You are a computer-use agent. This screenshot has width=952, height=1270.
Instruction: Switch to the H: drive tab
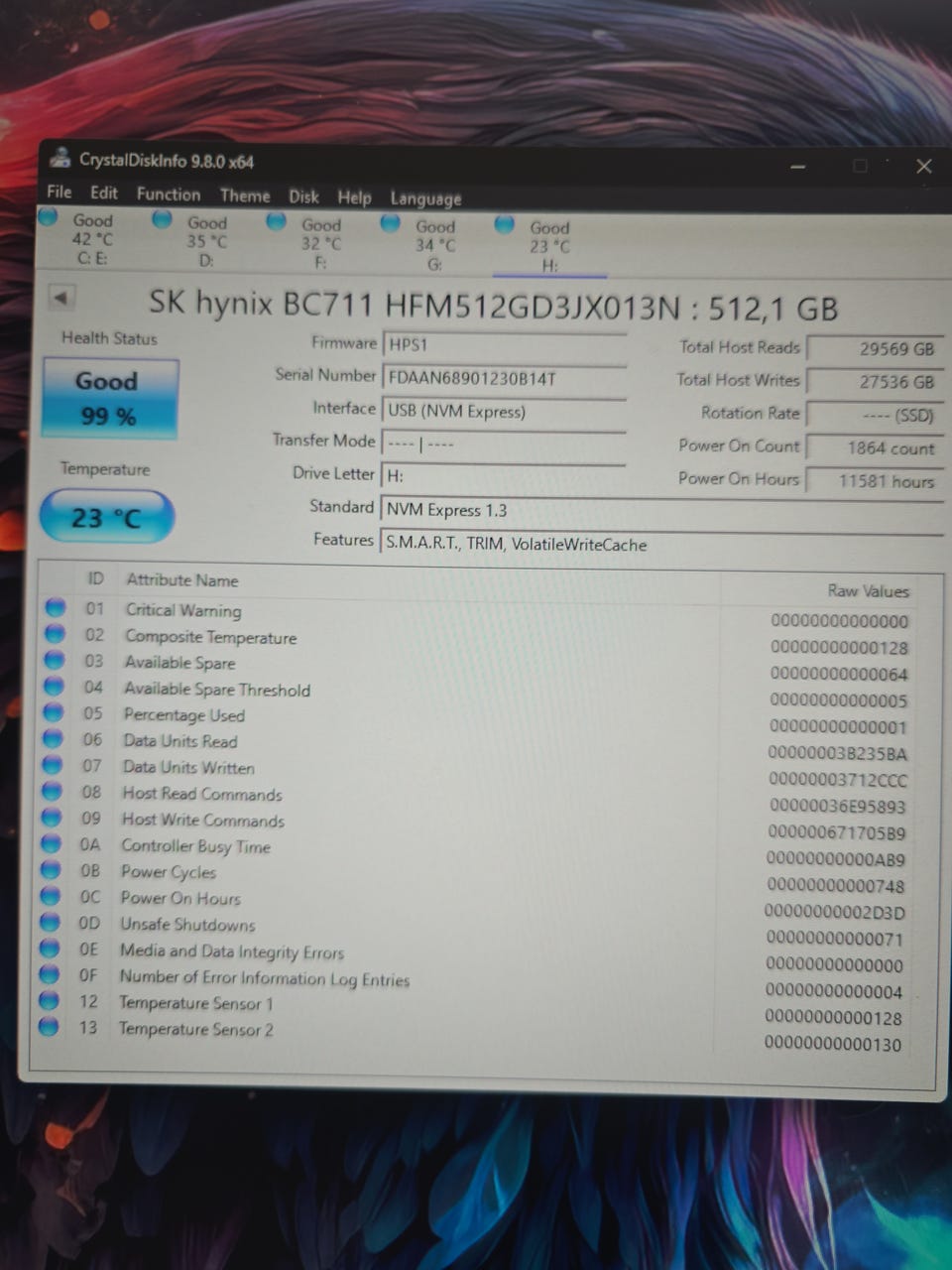point(548,247)
